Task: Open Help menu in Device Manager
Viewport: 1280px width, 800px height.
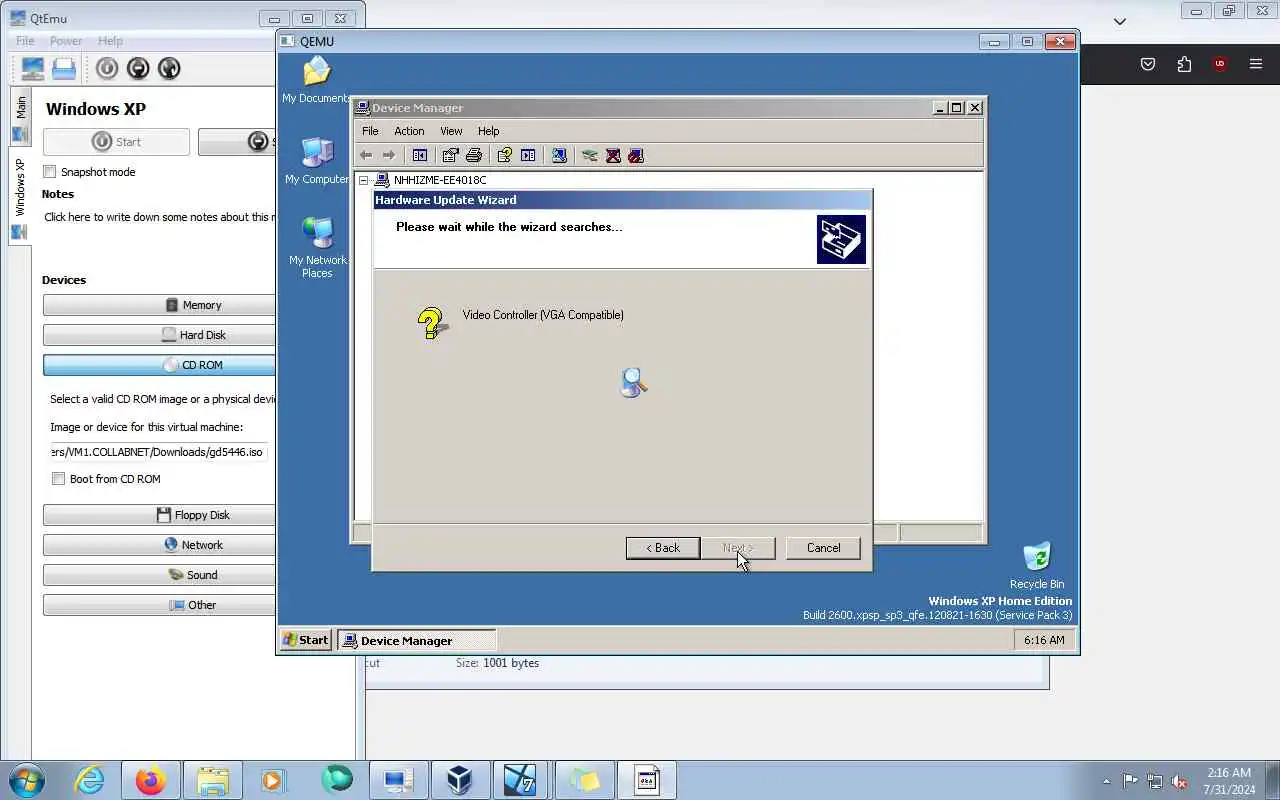Action: point(488,131)
